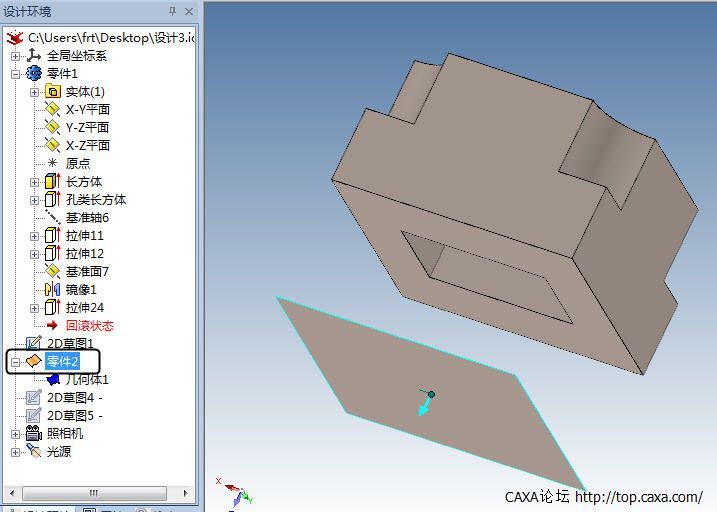Collapse the 零件2 tree node
The height and width of the screenshot is (512, 717).
point(15,361)
